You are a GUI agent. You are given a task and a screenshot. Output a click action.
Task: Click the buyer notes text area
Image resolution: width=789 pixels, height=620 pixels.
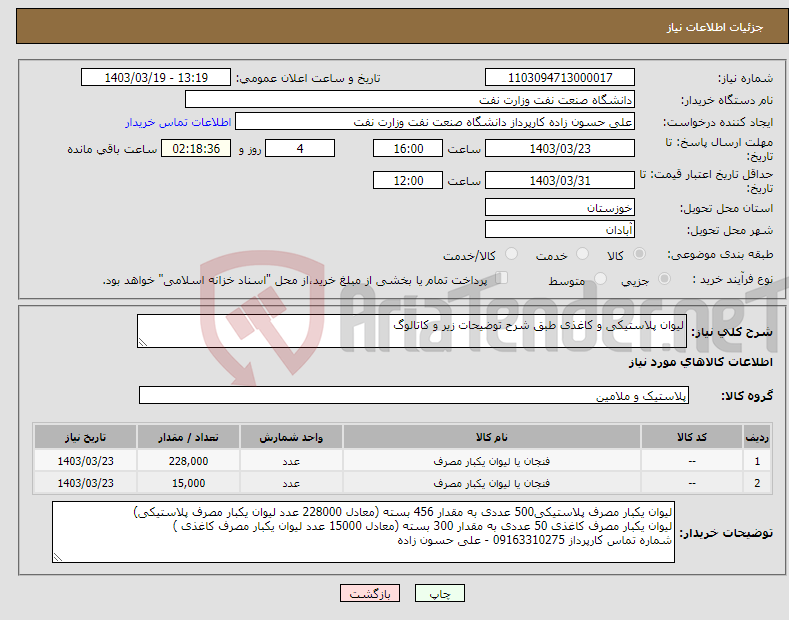point(363,532)
